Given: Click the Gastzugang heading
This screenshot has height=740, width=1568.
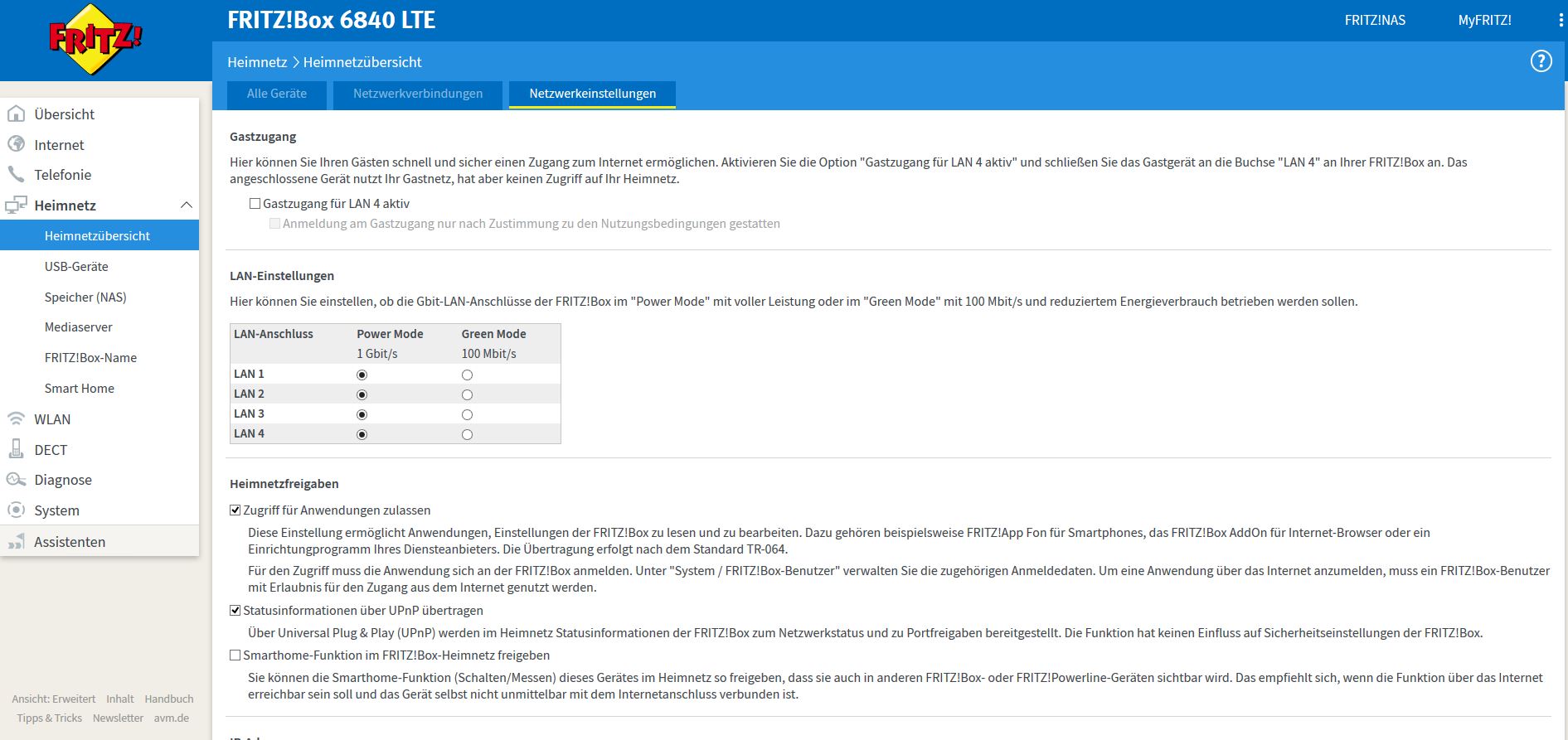Looking at the screenshot, I should click(263, 136).
